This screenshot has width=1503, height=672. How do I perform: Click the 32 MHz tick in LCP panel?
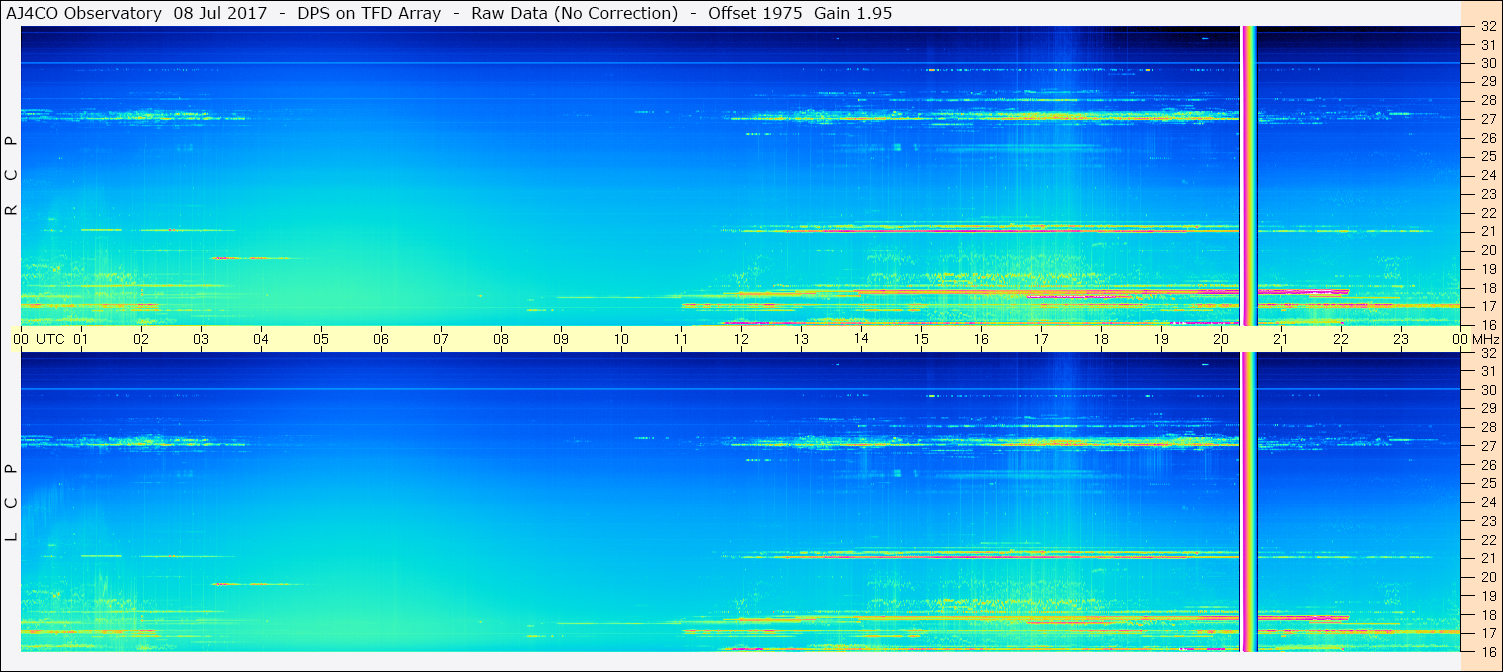point(1487,353)
